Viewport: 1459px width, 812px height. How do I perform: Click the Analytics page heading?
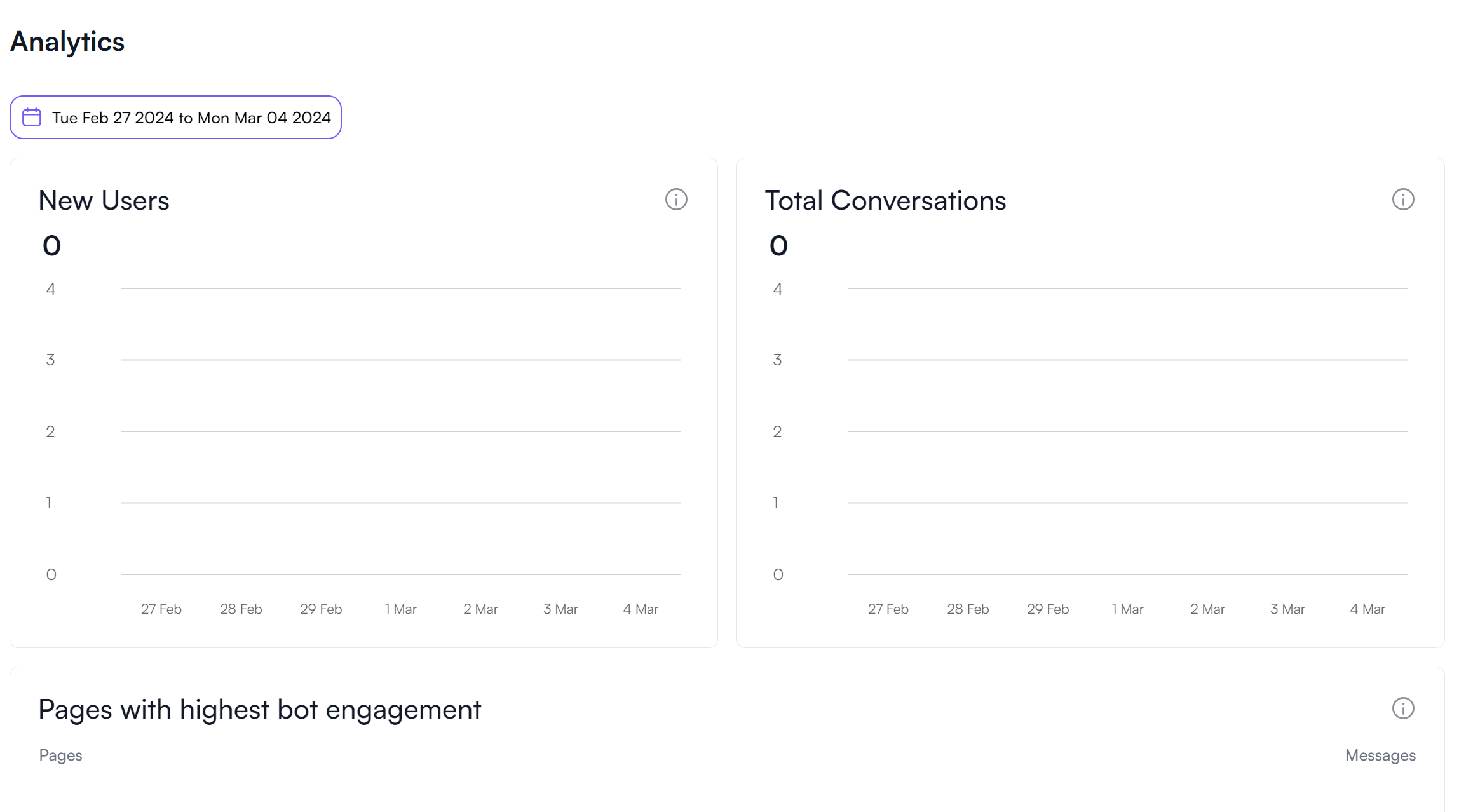[x=67, y=42]
